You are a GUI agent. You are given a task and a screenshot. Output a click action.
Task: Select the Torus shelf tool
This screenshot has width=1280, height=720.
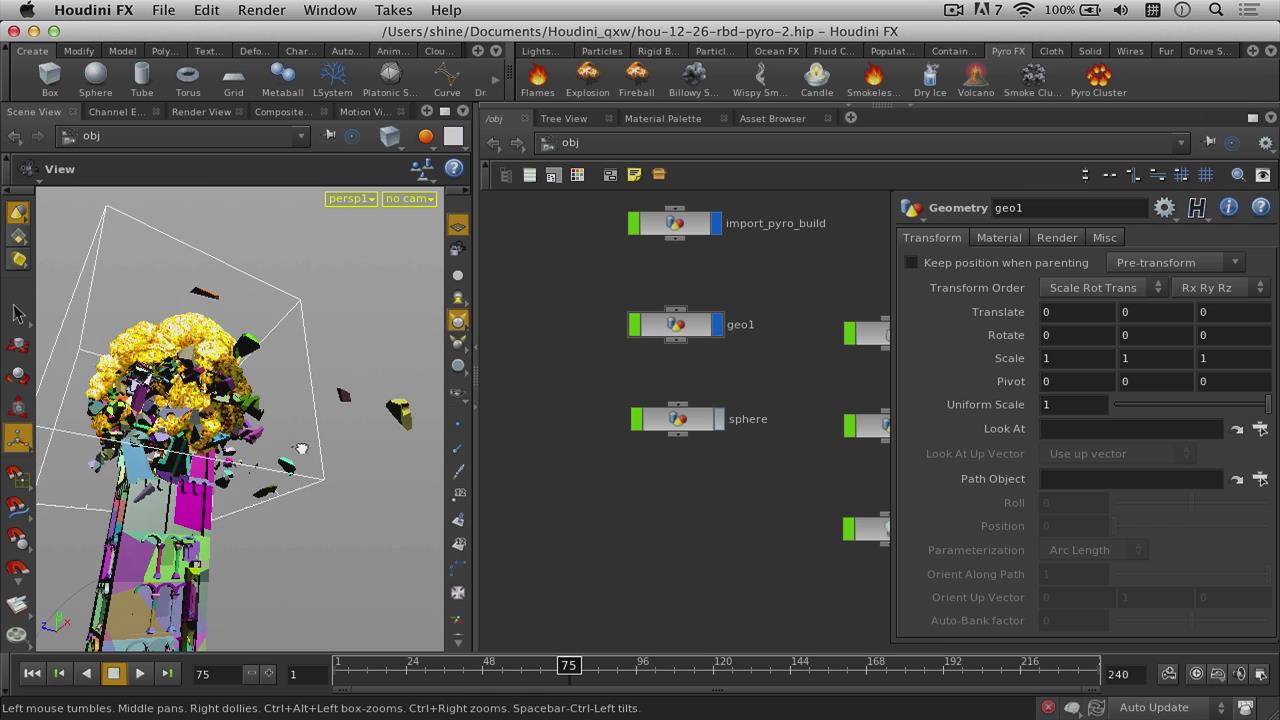187,80
